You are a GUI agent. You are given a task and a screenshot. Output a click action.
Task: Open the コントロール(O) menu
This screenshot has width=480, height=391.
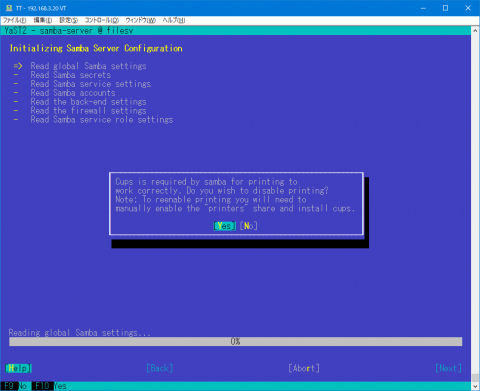click(x=102, y=20)
